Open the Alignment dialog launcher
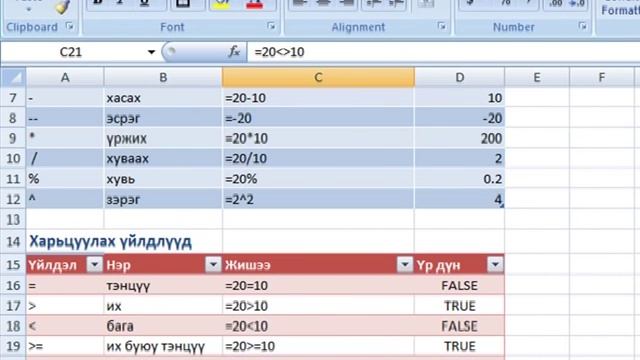The width and height of the screenshot is (640, 360). (442, 26)
